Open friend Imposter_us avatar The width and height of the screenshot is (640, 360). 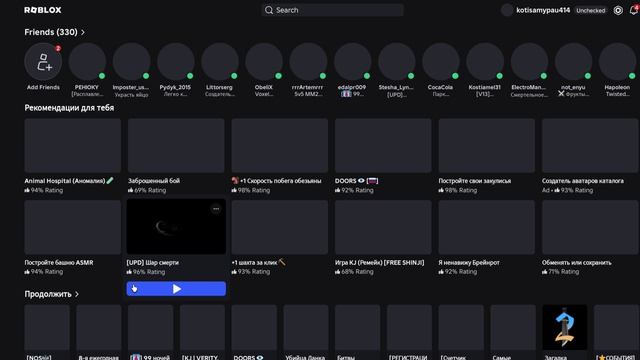click(131, 62)
